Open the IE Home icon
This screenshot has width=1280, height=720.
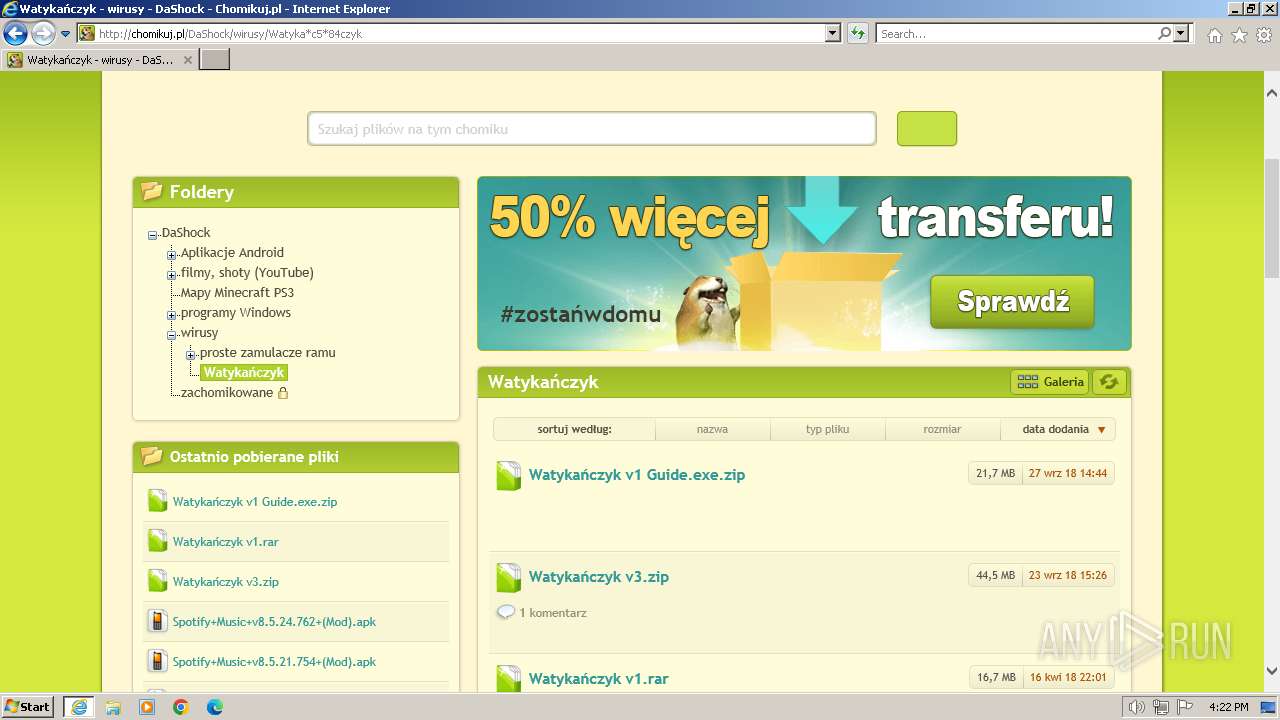point(1214,35)
